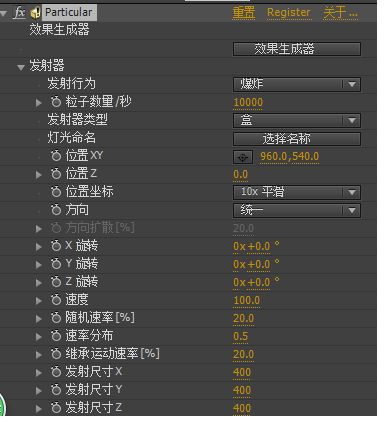Image resolution: width=390 pixels, height=422 pixels.
Task: Expand the Z 旋转 property
Action: [x=39, y=283]
